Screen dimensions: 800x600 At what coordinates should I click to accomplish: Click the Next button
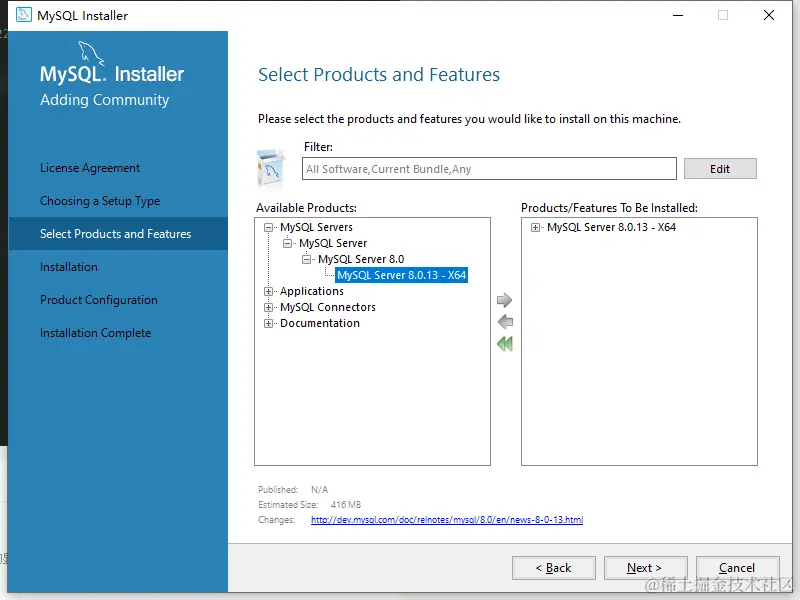[645, 568]
